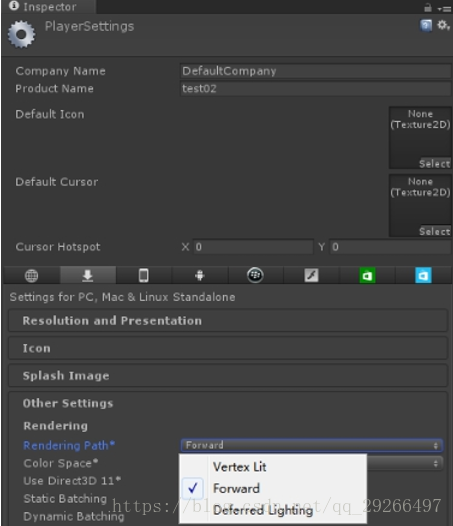453x526 pixels.
Task: Select the Web Player platform tab
Action: pos(32,275)
